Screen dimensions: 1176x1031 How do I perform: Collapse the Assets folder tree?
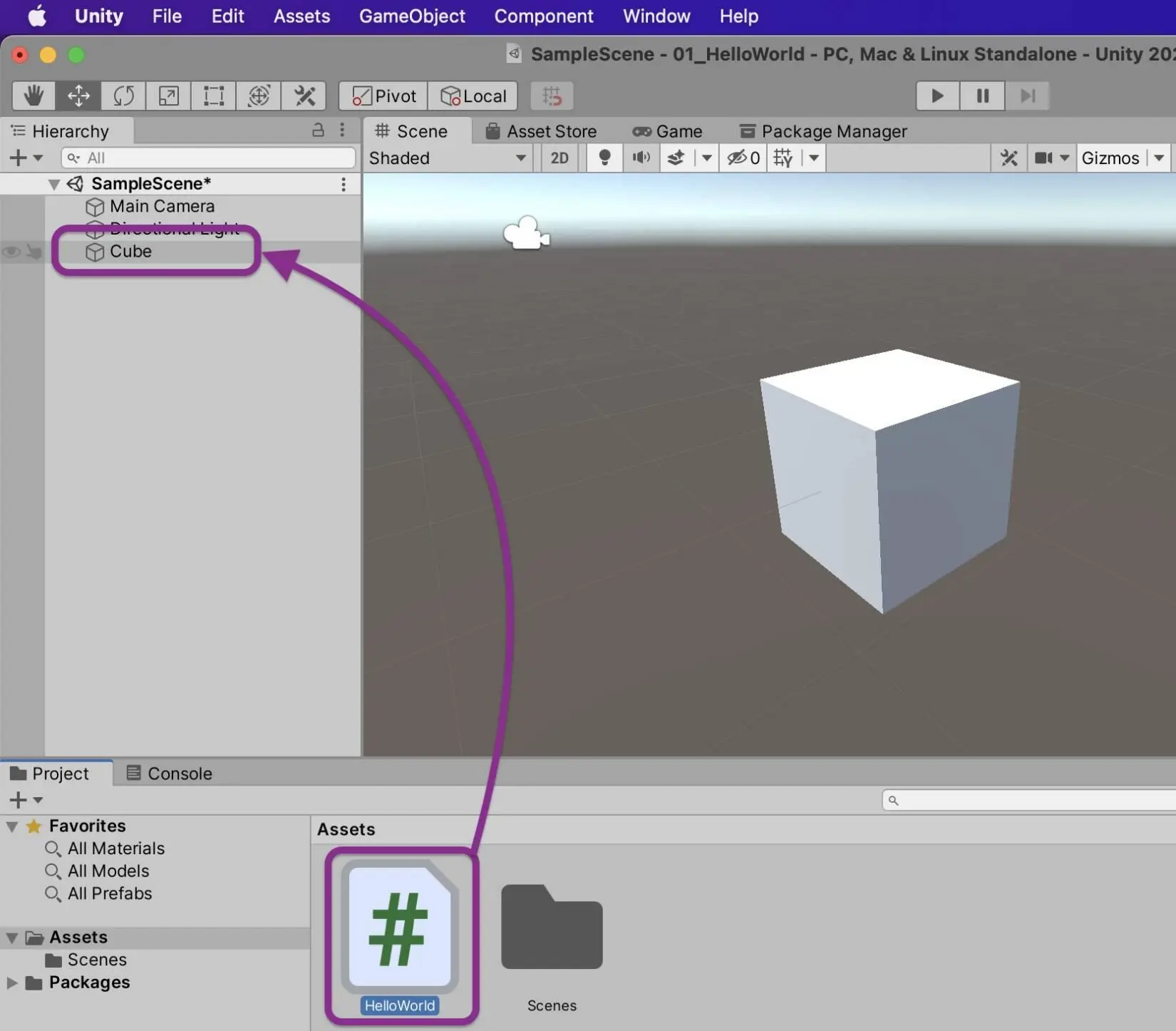coord(12,938)
